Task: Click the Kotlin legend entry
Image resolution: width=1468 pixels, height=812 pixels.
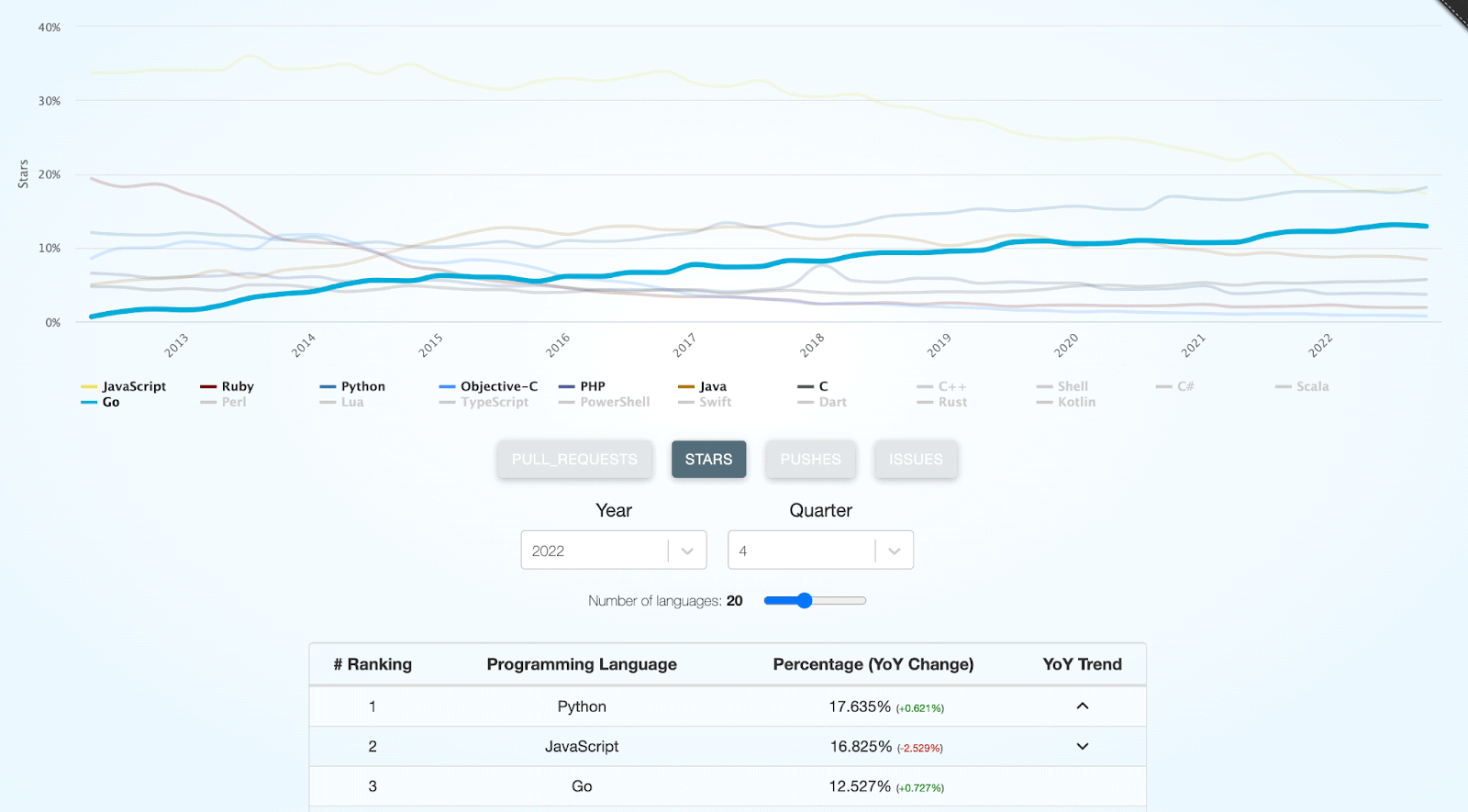Action: 1075,402
